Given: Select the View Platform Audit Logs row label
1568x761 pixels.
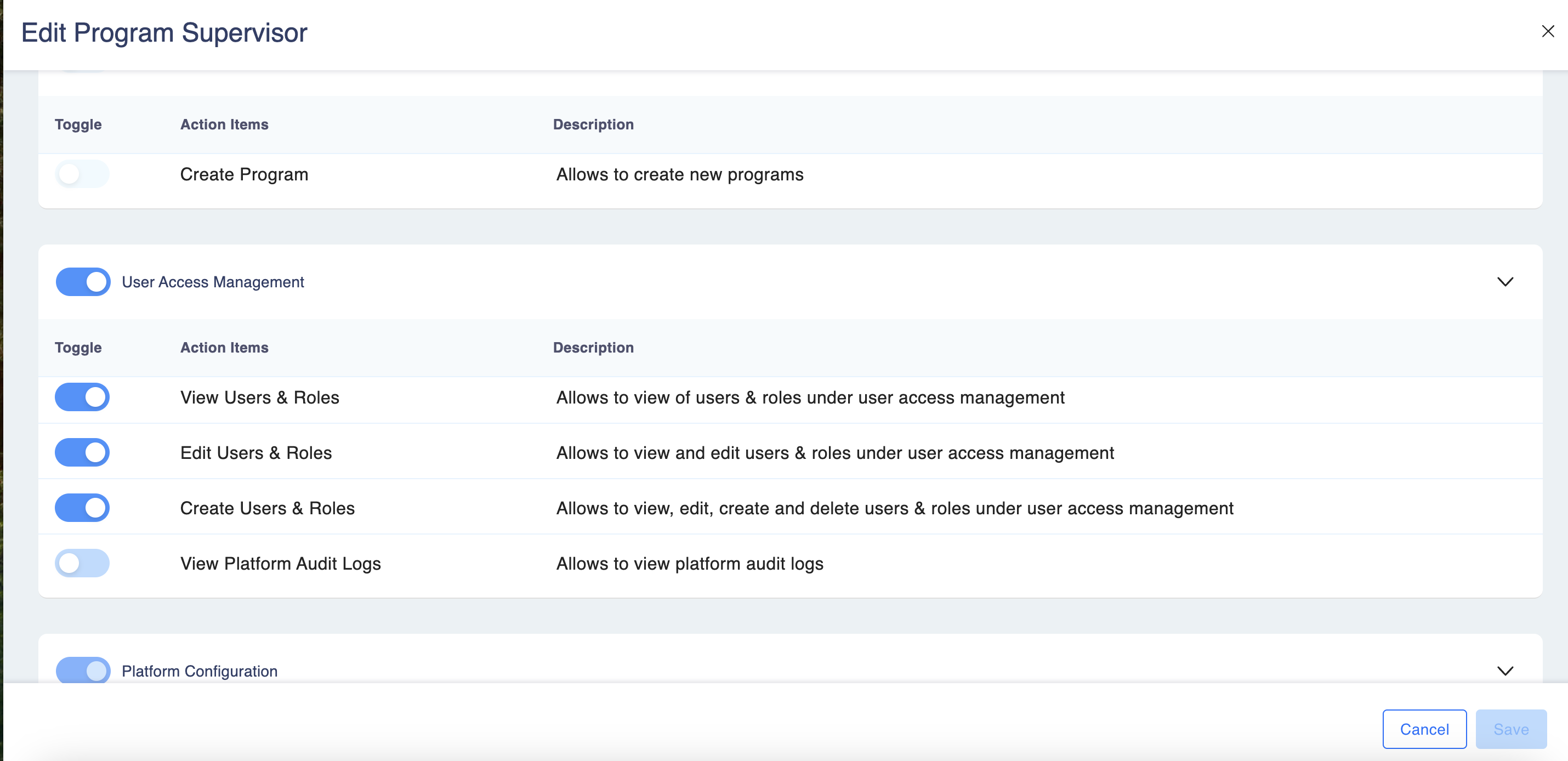Looking at the screenshot, I should [280, 564].
